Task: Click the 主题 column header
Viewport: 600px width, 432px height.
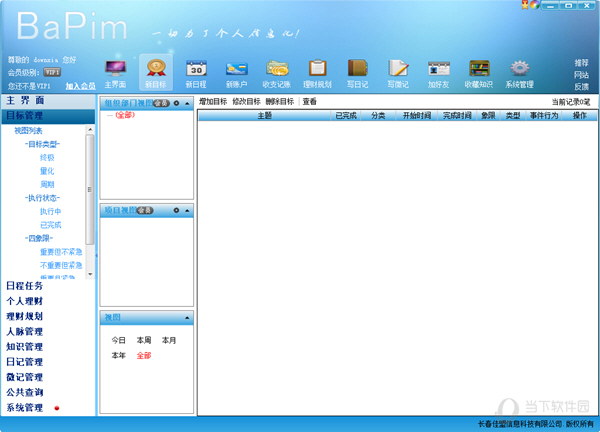Action: point(264,116)
